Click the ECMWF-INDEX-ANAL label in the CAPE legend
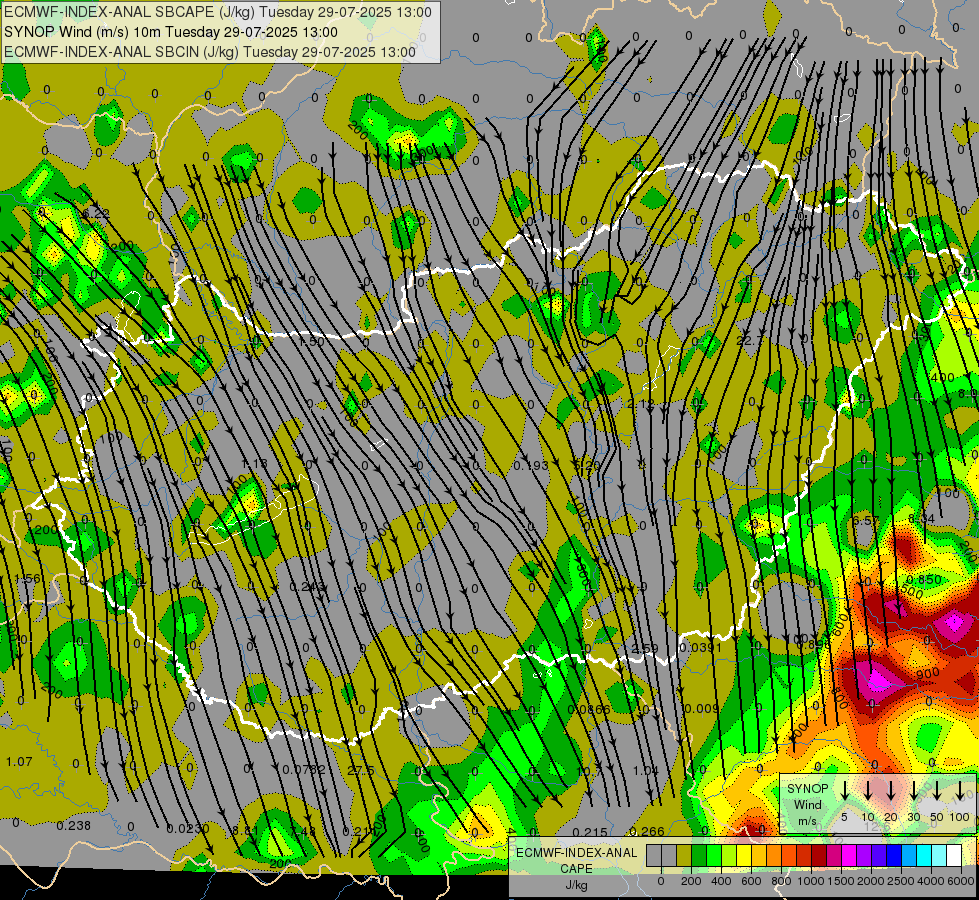979x900 pixels. coord(576,853)
